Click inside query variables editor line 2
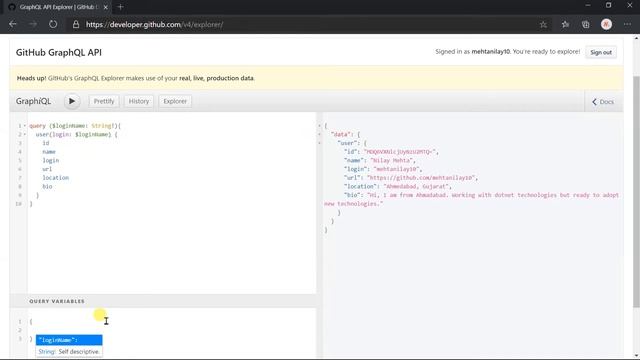Image resolution: width=640 pixels, height=360 pixels. coord(171,330)
